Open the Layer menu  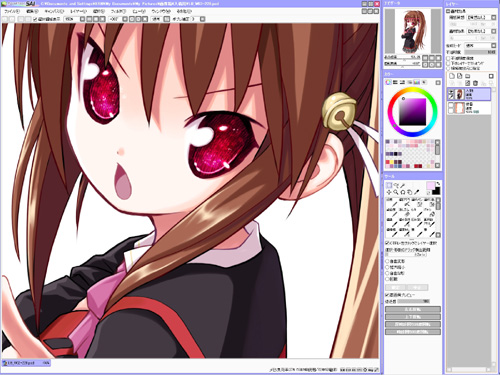pos(78,11)
